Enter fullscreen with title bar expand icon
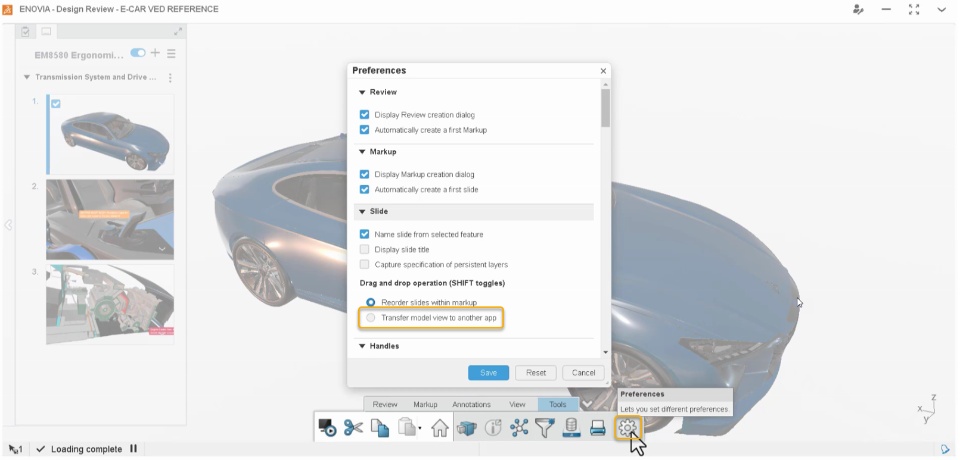960x460 pixels. (914, 10)
